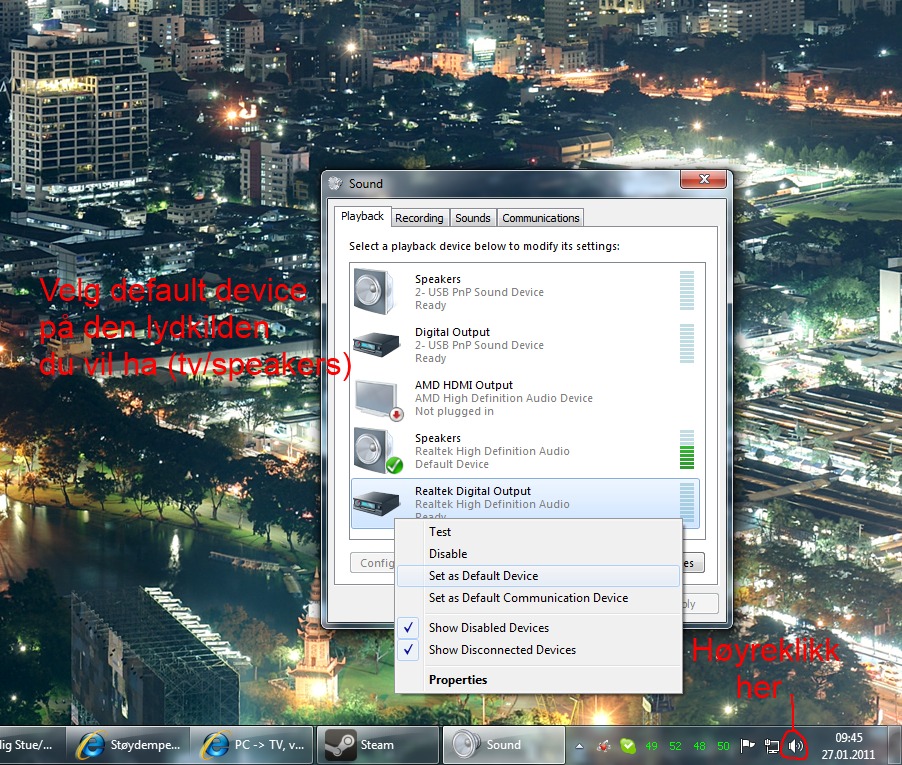
Task: Switch to the Playback tab
Action: click(362, 216)
